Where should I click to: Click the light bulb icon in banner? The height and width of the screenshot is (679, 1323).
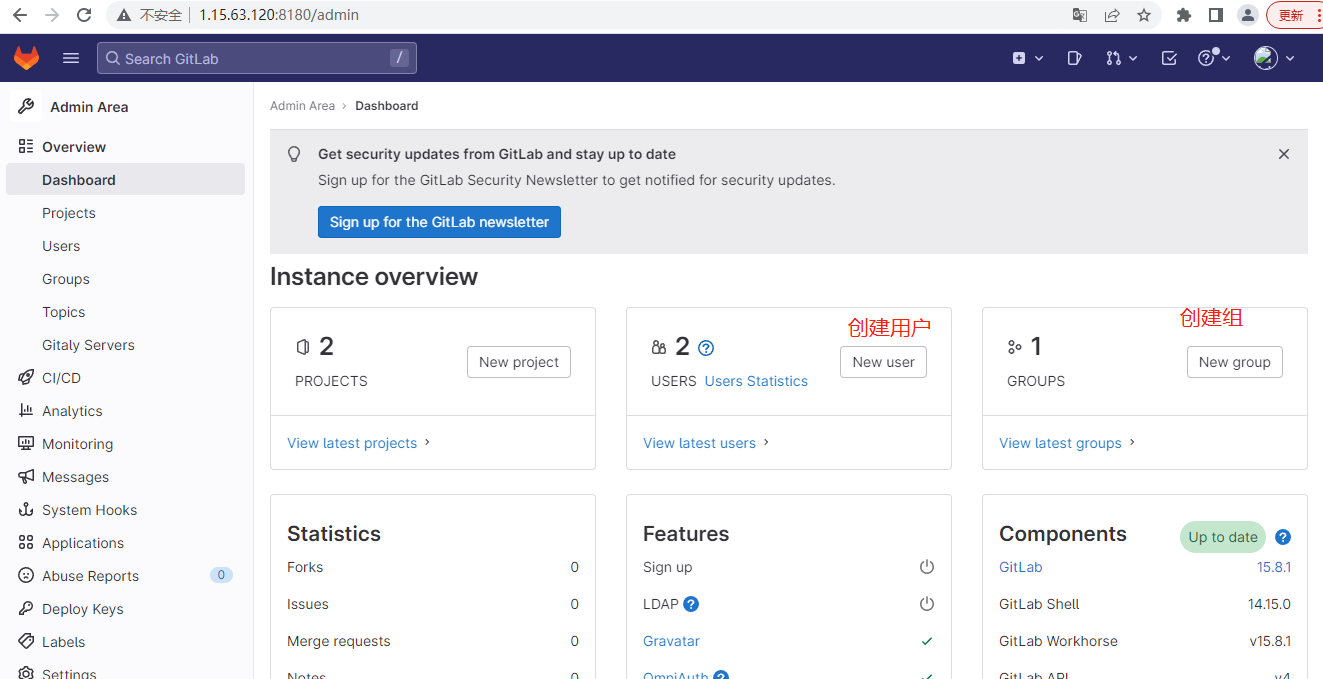294,154
